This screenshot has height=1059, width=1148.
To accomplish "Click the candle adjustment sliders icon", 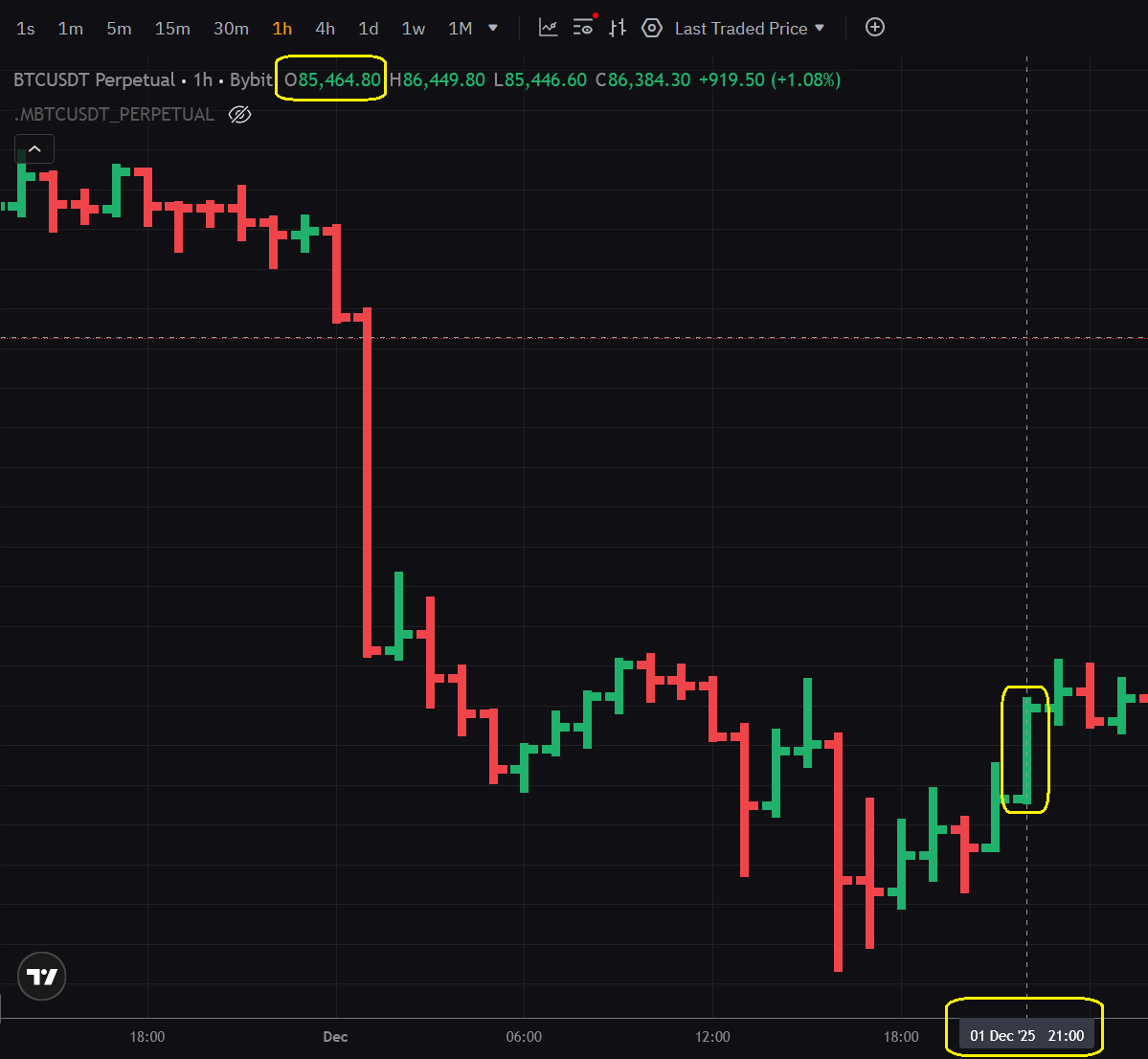I will (x=618, y=28).
